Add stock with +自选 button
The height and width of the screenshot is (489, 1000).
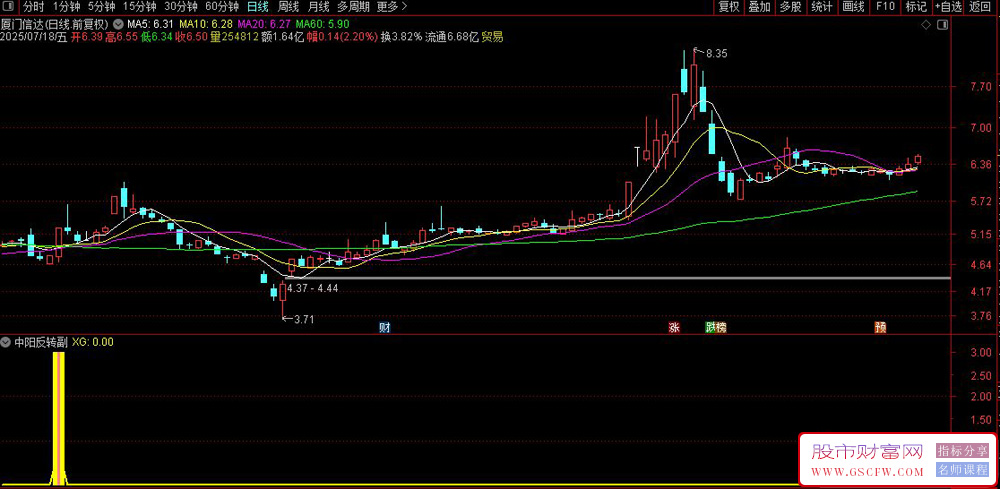(x=948, y=7)
